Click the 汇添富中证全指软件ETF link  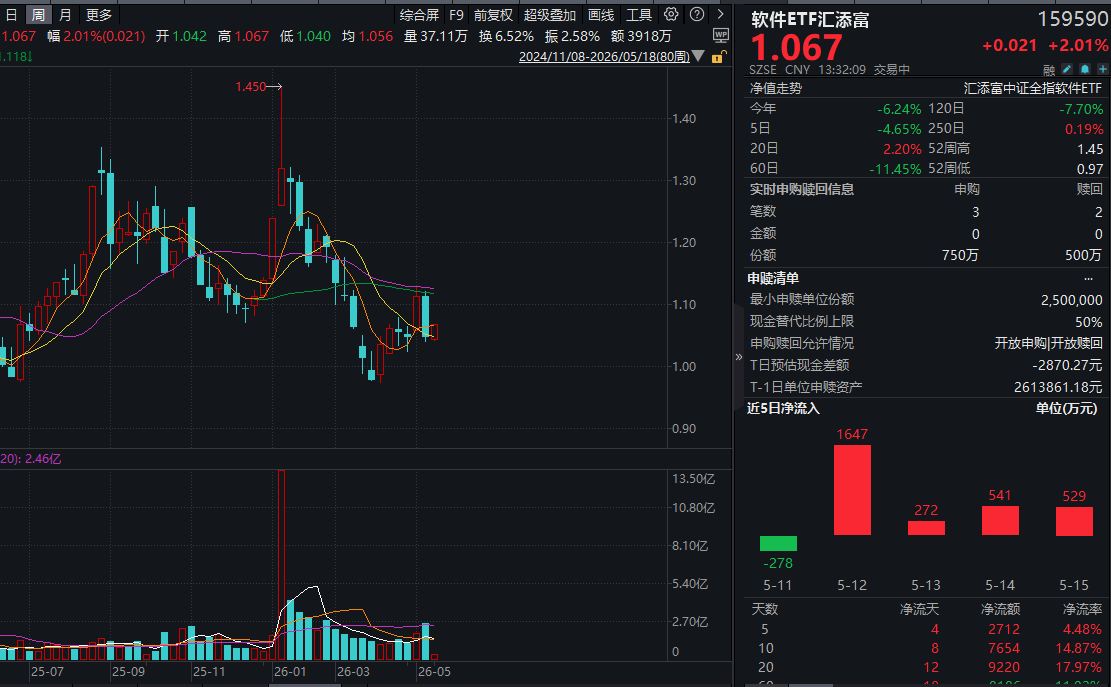1032,89
